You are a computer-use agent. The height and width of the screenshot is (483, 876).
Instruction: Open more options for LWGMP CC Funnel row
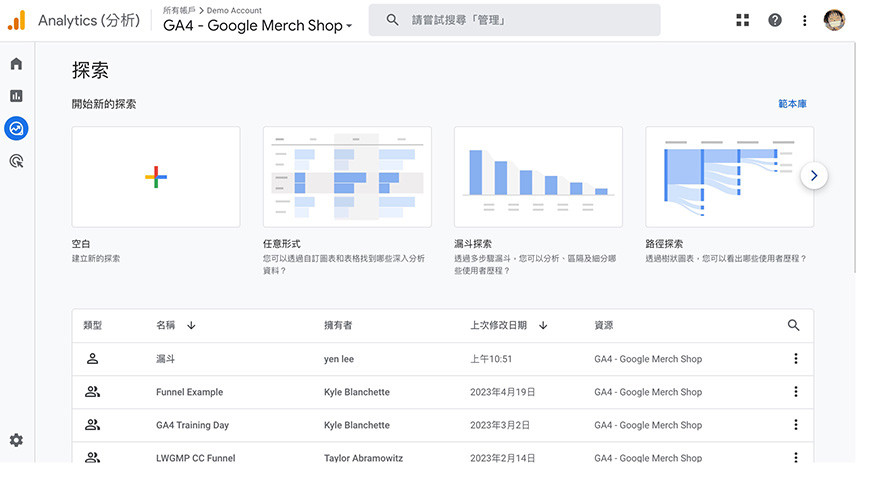(796, 457)
